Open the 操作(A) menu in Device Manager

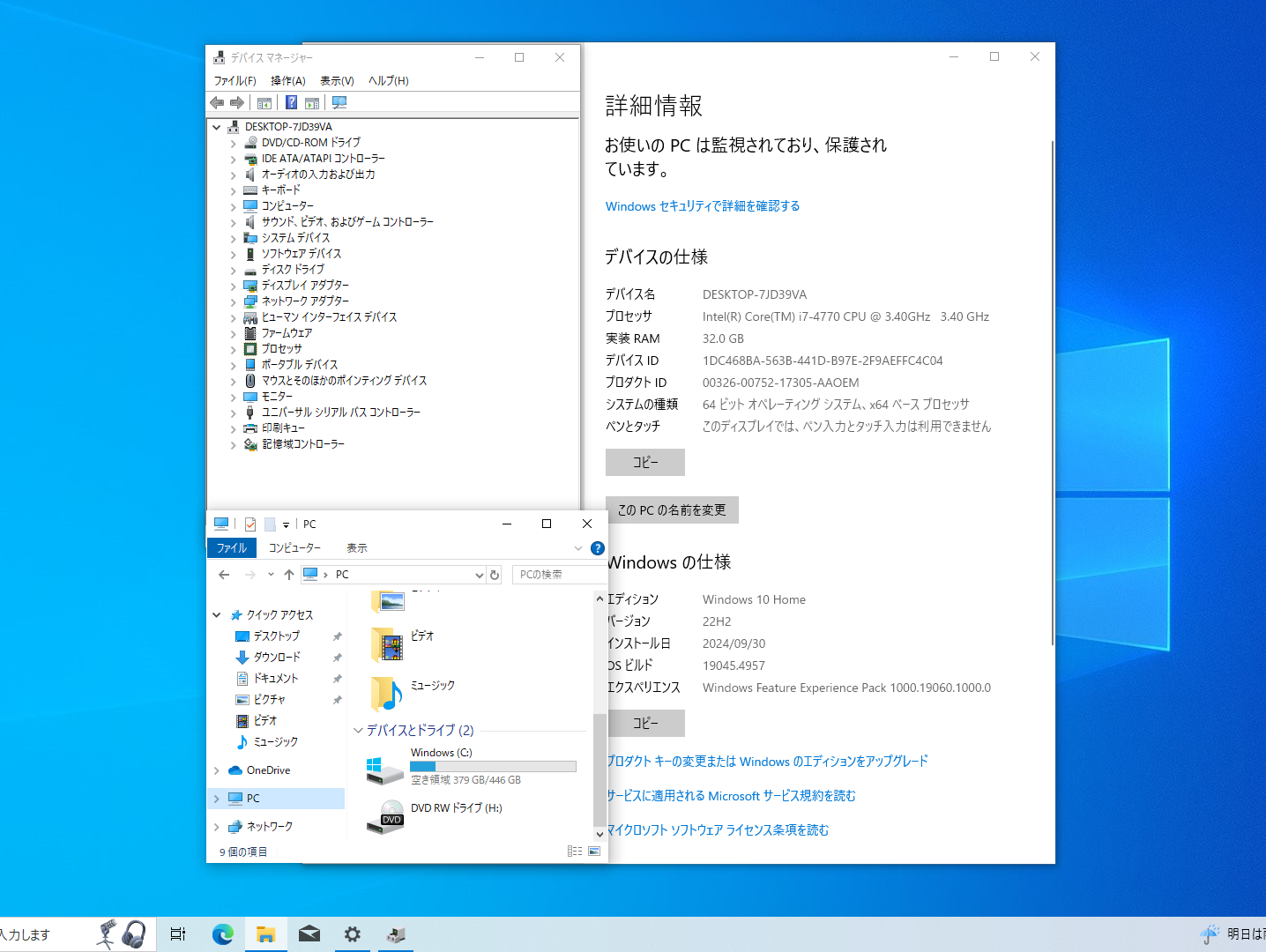[x=288, y=80]
